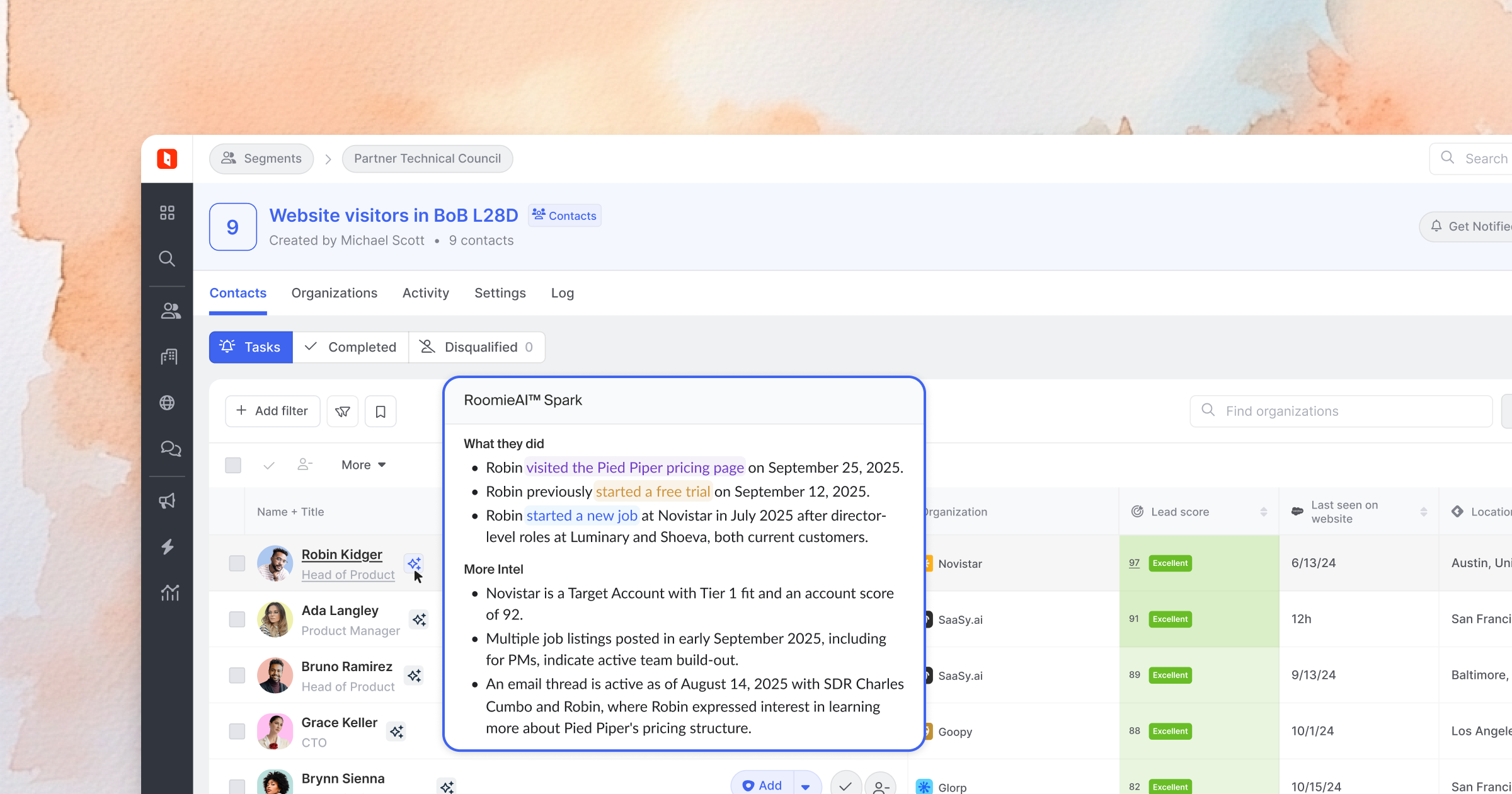Click the bookmark save-view icon
This screenshot has height=794, width=1512.
(x=381, y=411)
